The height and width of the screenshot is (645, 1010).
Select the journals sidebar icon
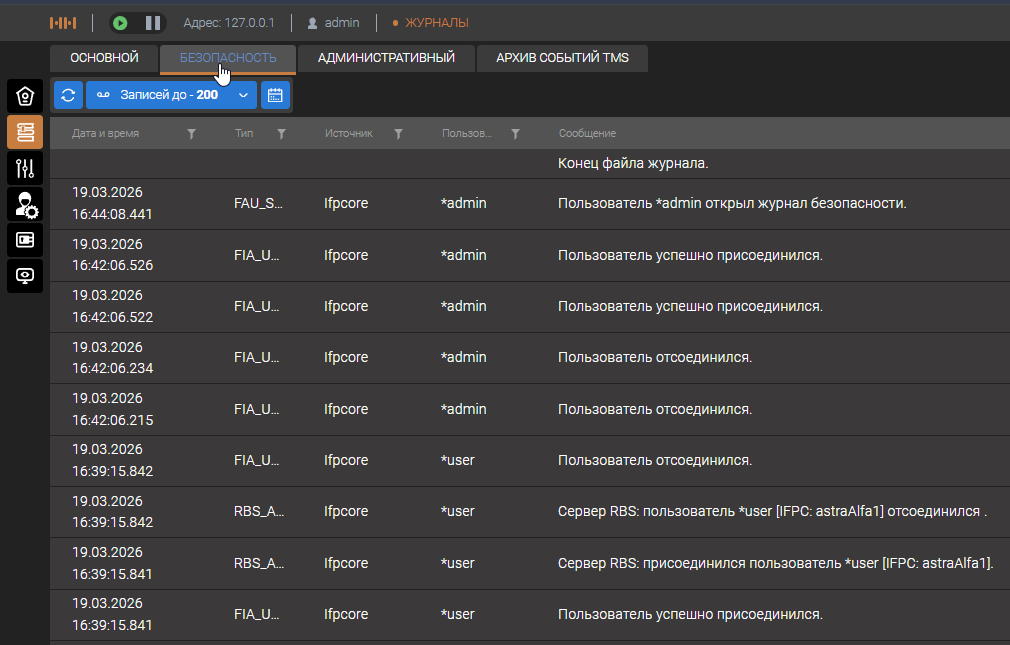[x=25, y=132]
